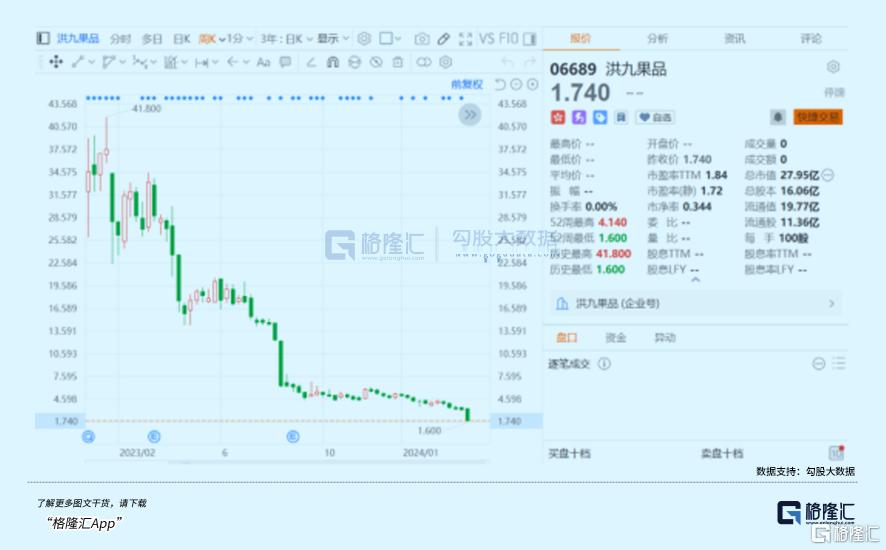
Task: Open 洪九果品 (企业号) enterprise page
Action: [x=695, y=304]
